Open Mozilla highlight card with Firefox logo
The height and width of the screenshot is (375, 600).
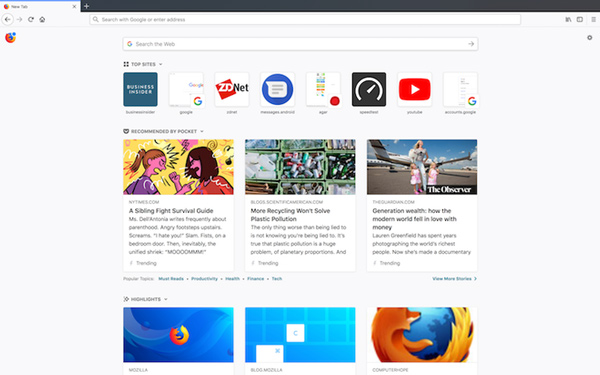[178, 335]
